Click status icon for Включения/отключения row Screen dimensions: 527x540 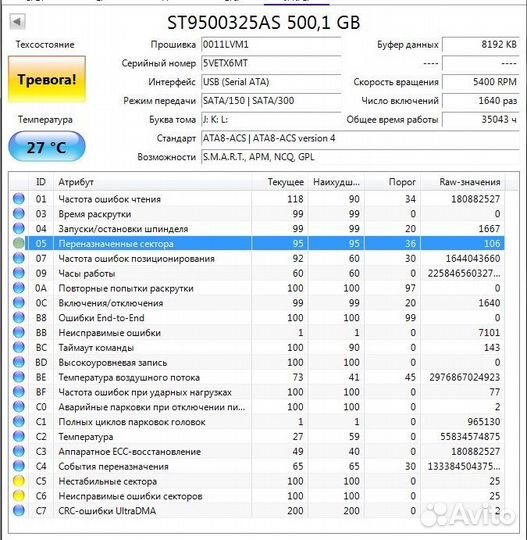pyautogui.click(x=19, y=303)
